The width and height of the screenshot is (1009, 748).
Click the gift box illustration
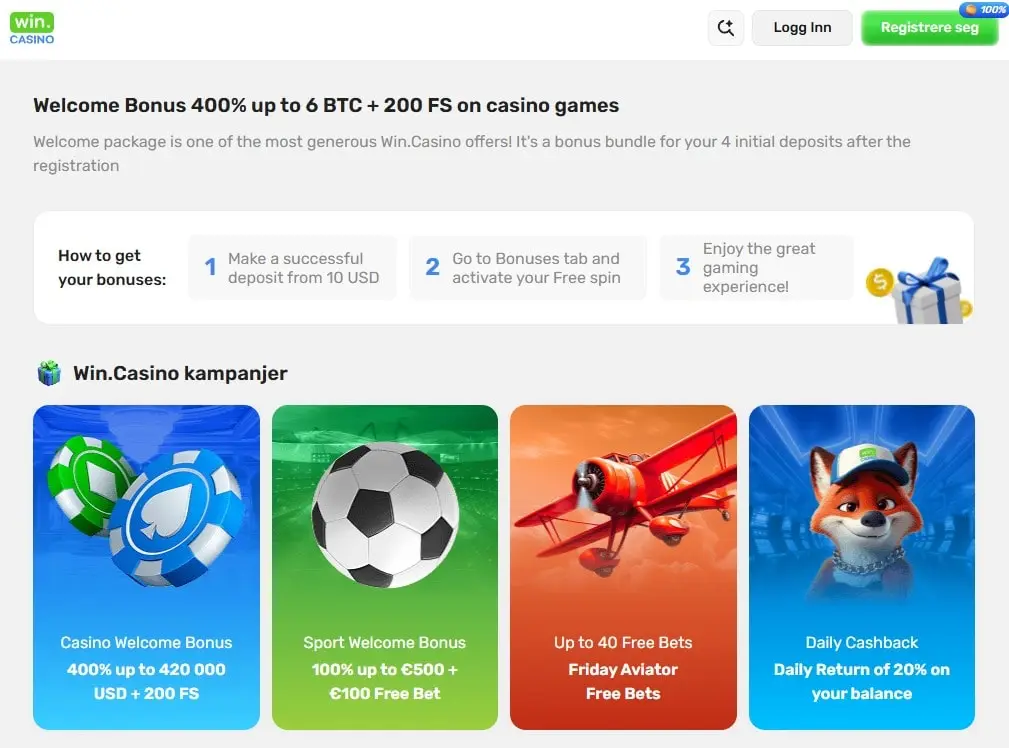click(x=929, y=291)
